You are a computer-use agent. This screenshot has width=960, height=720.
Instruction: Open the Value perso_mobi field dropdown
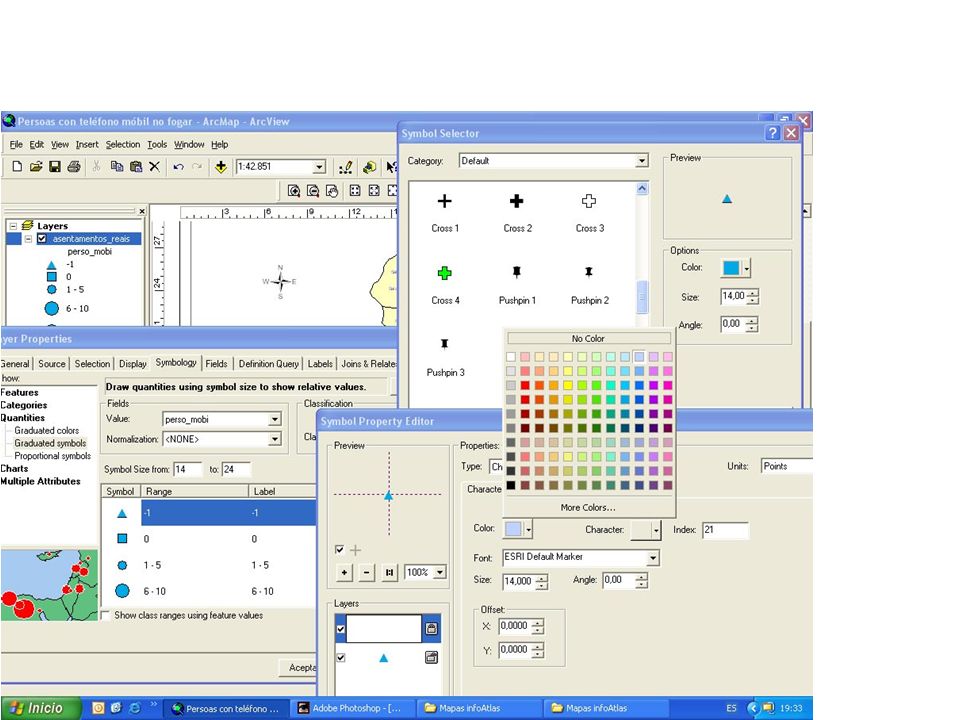(275, 419)
